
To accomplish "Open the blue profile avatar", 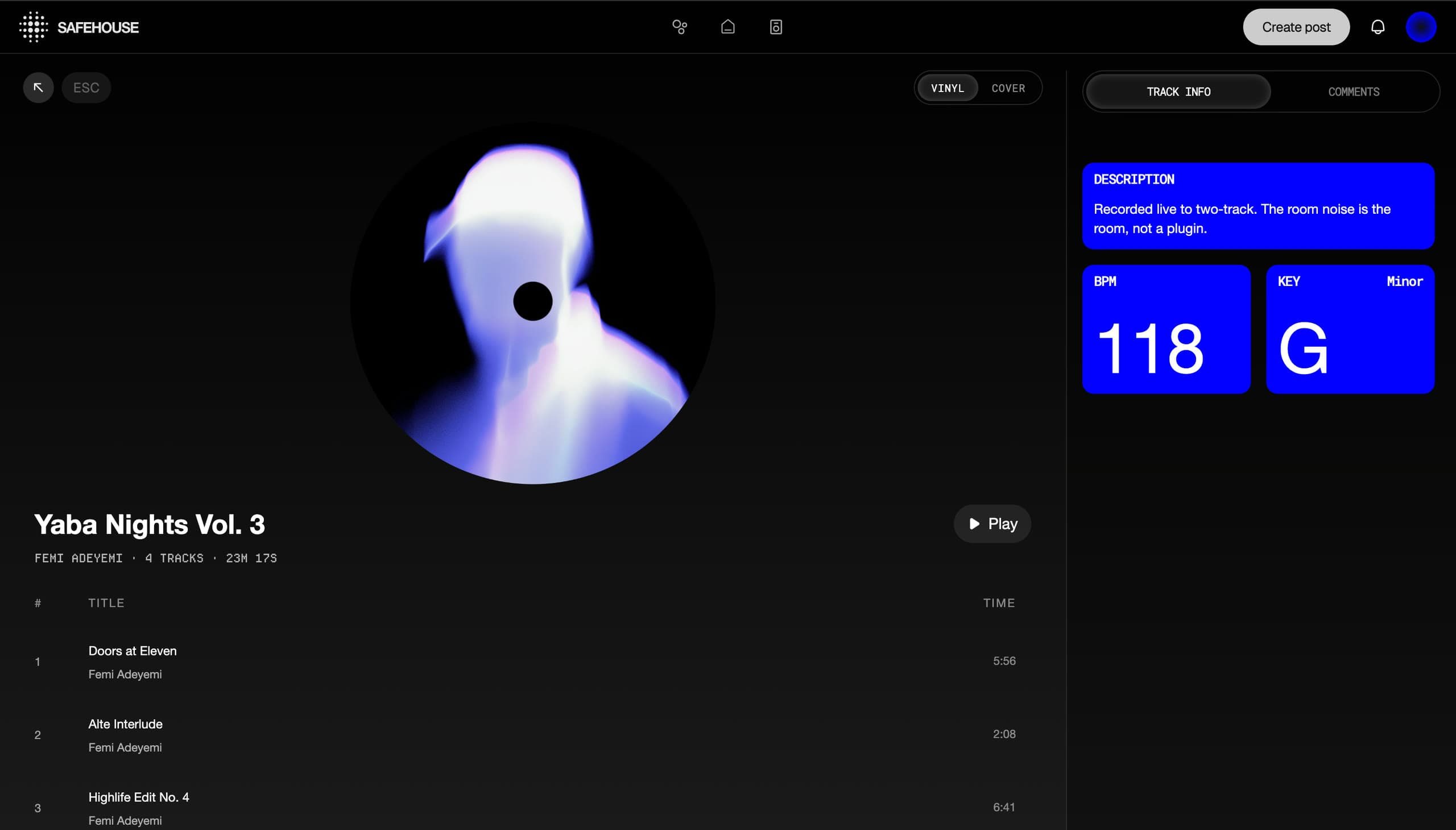I will pyautogui.click(x=1421, y=27).
